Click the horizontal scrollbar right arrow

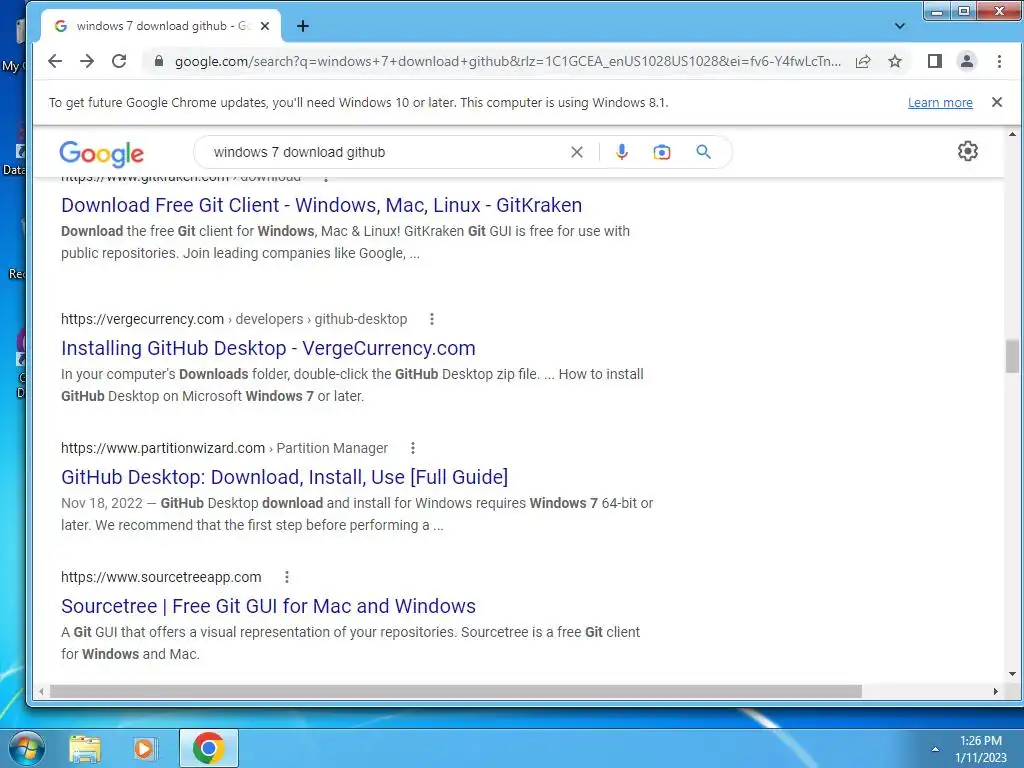995,692
